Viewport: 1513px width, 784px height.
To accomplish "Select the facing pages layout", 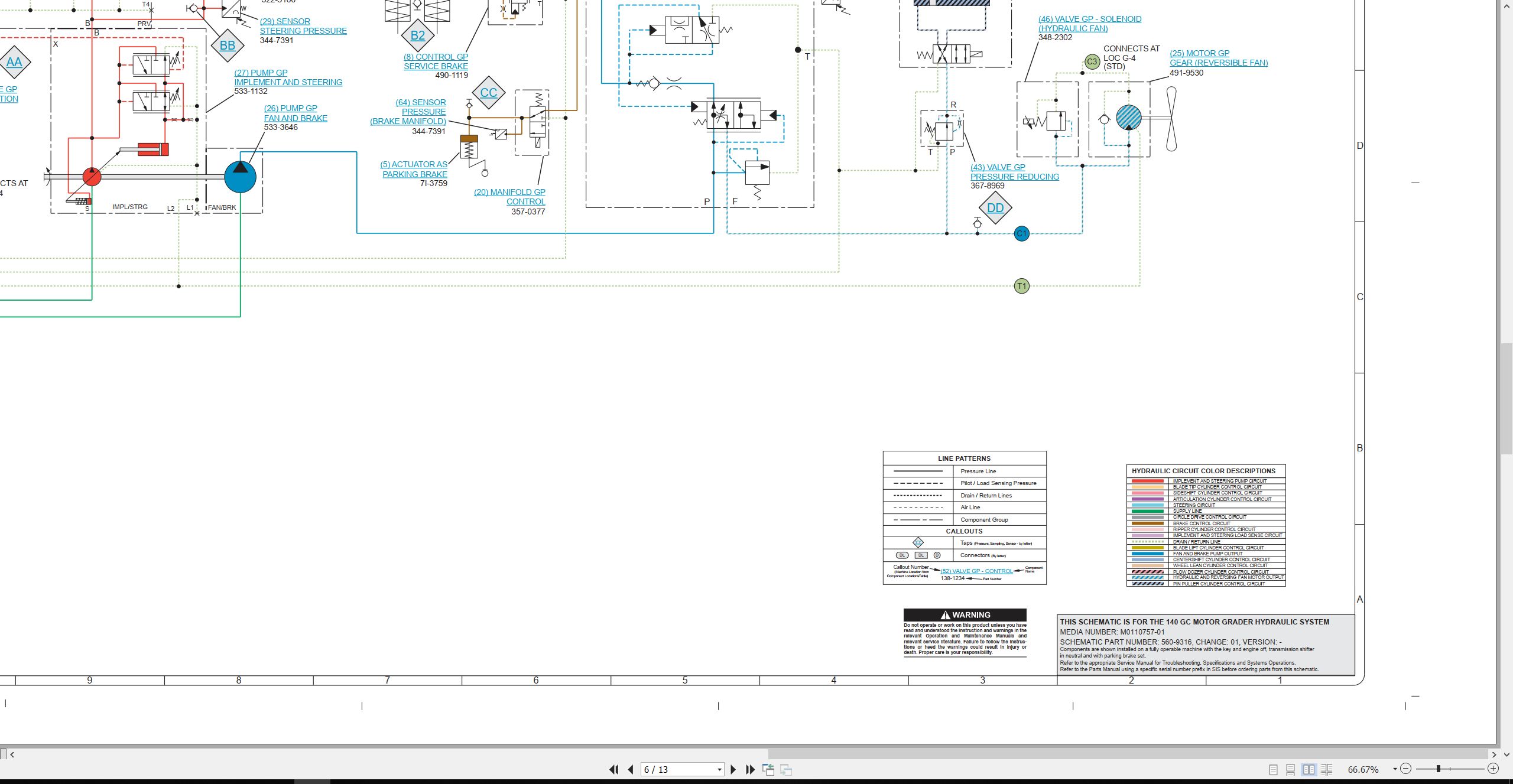I will (x=1309, y=769).
